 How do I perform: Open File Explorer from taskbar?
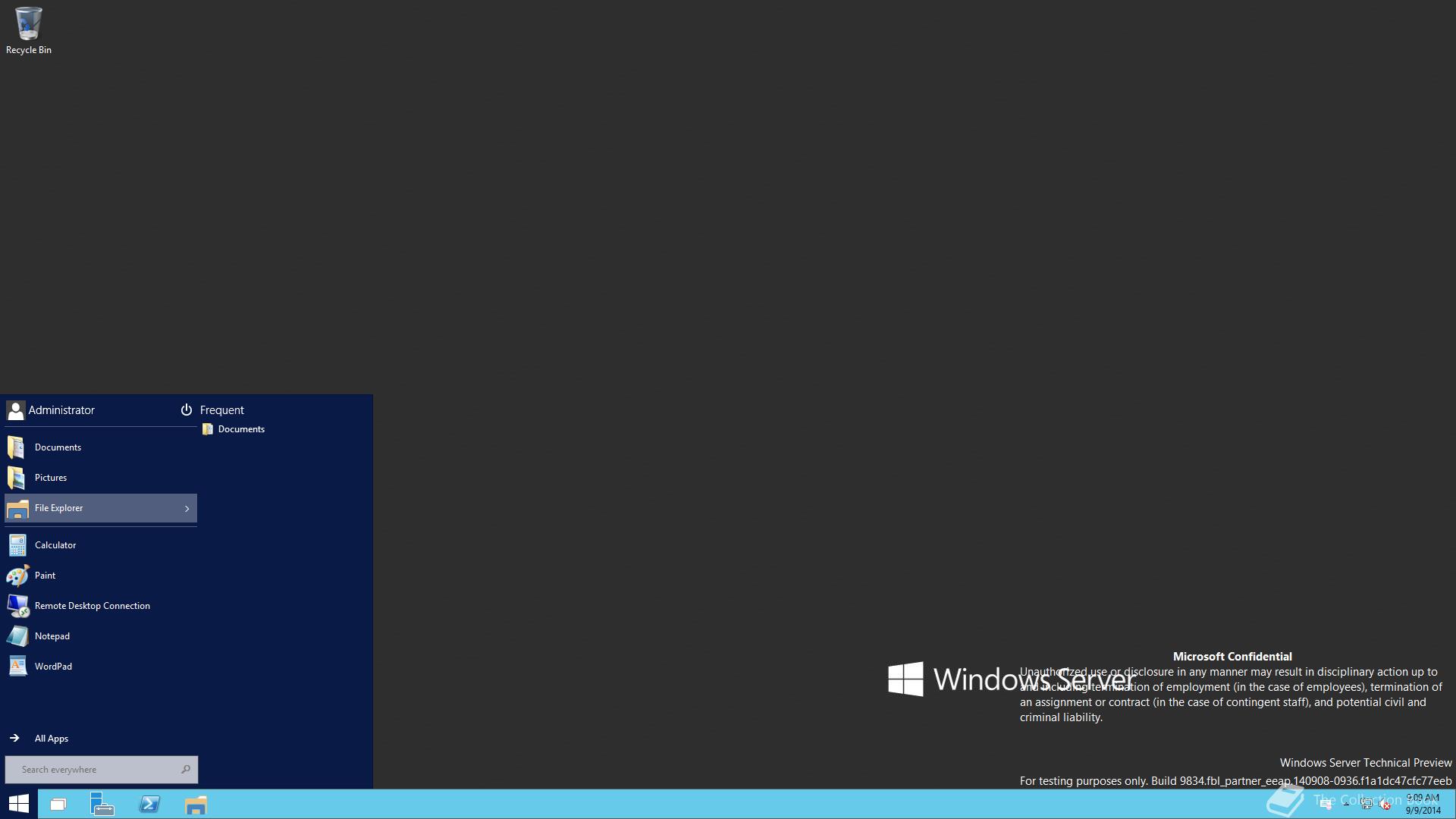[x=196, y=804]
